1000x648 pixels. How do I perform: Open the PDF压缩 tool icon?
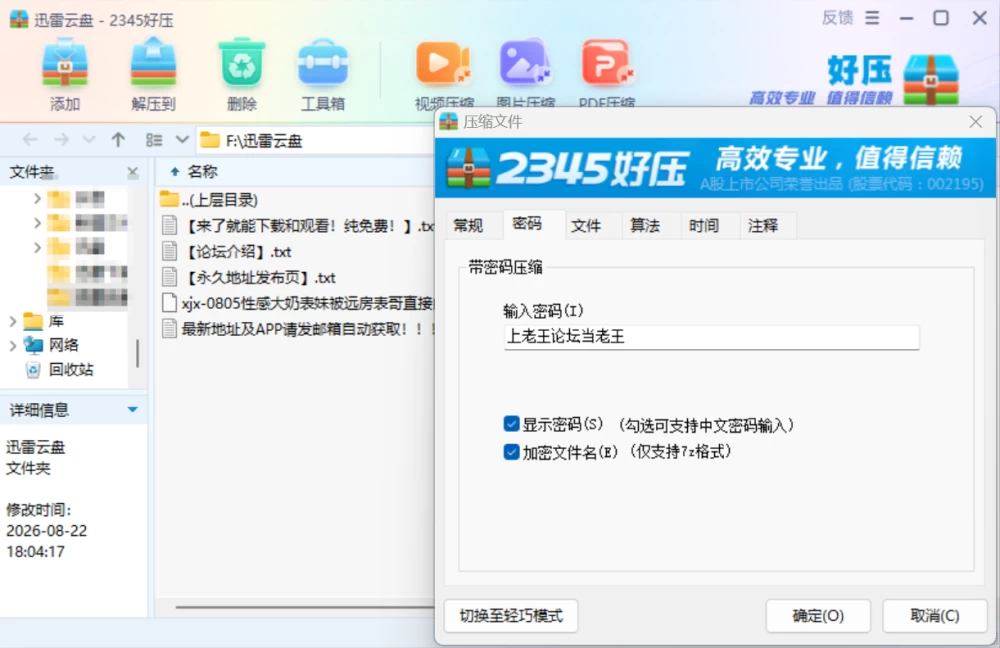point(607,74)
